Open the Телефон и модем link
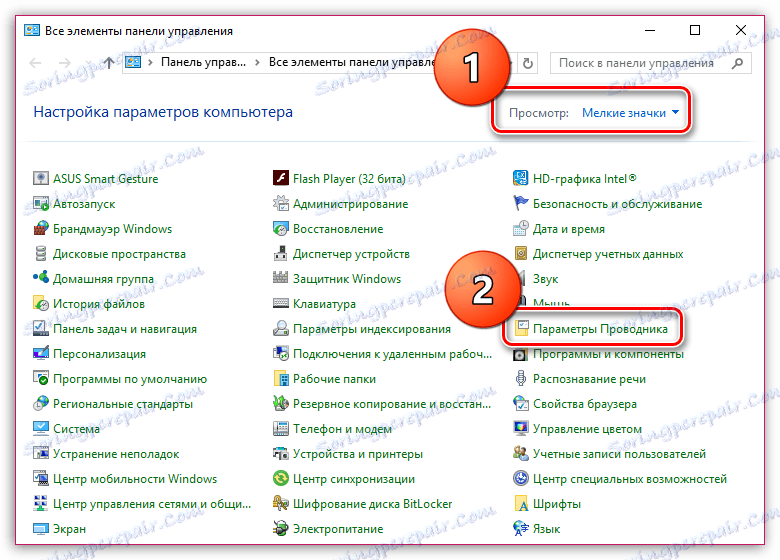This screenshot has height=560, width=780. pos(342,429)
